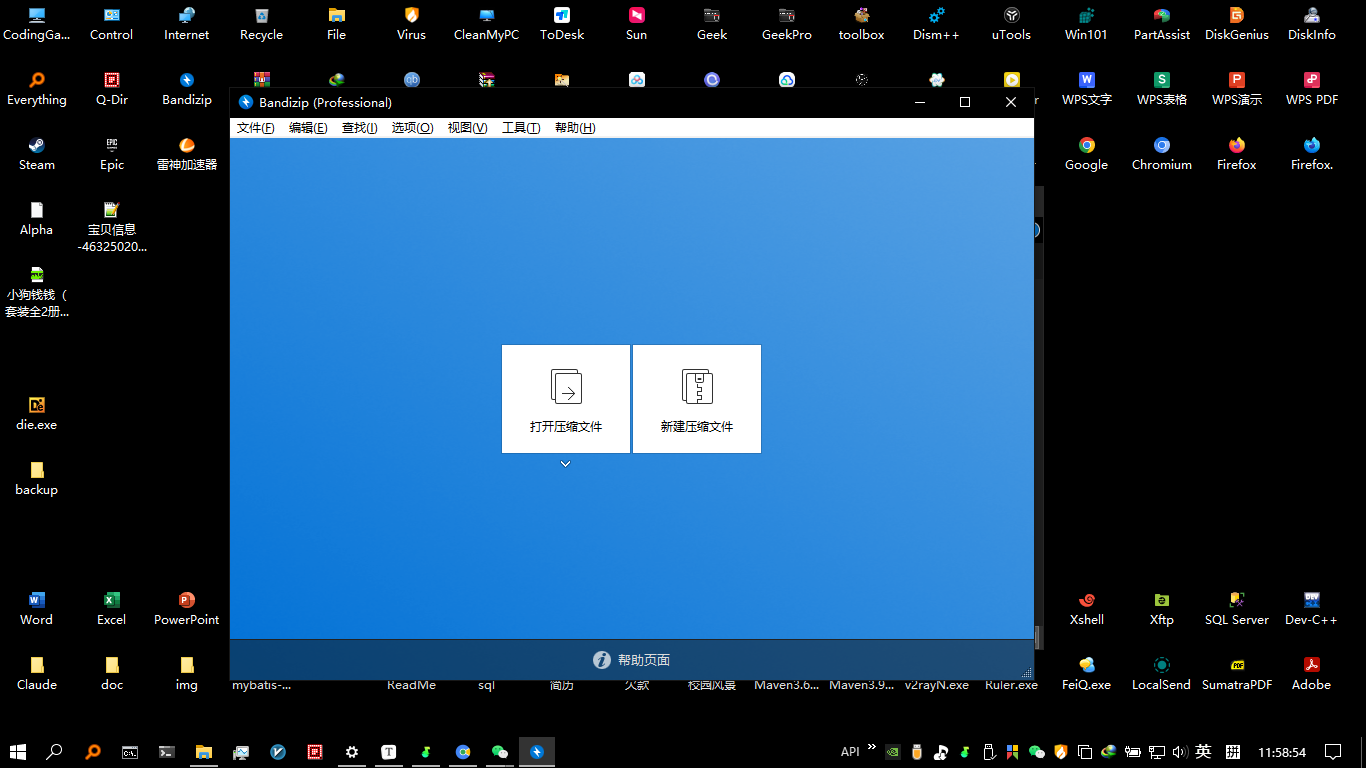Select the toolbox desktop icon
Viewport: 1366px width, 768px height.
click(862, 23)
